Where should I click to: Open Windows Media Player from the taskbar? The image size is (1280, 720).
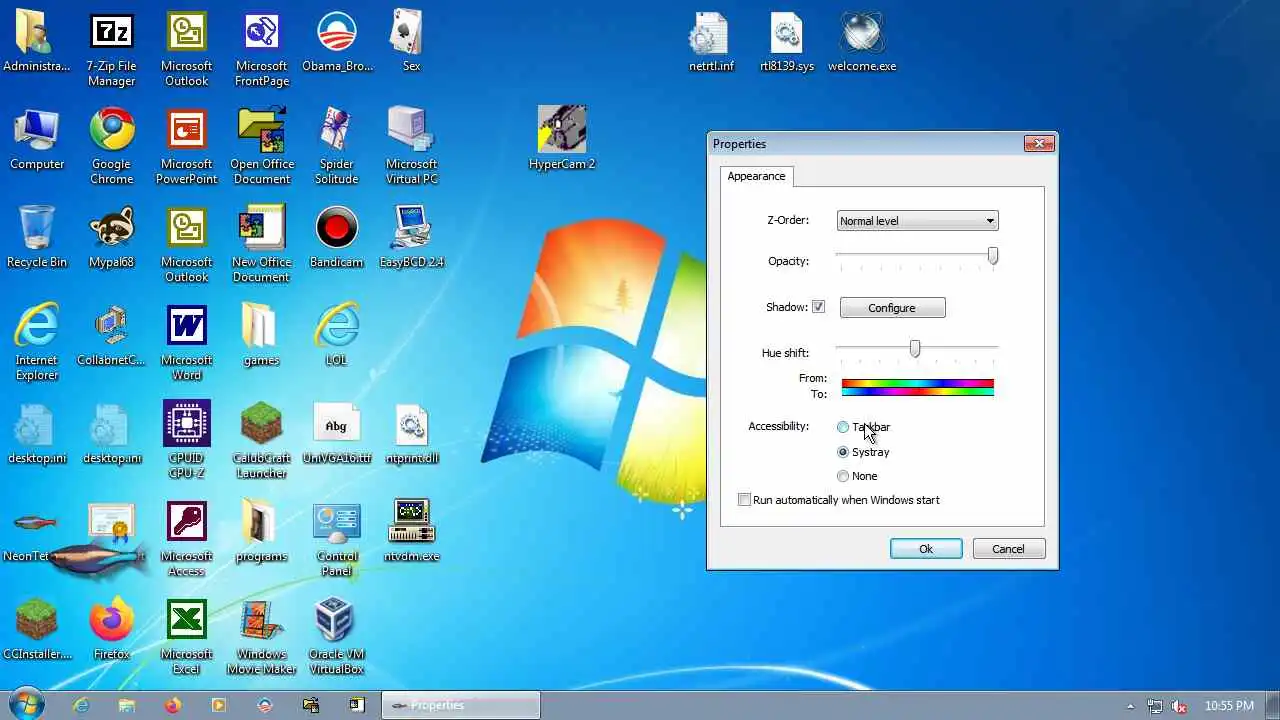(219, 705)
